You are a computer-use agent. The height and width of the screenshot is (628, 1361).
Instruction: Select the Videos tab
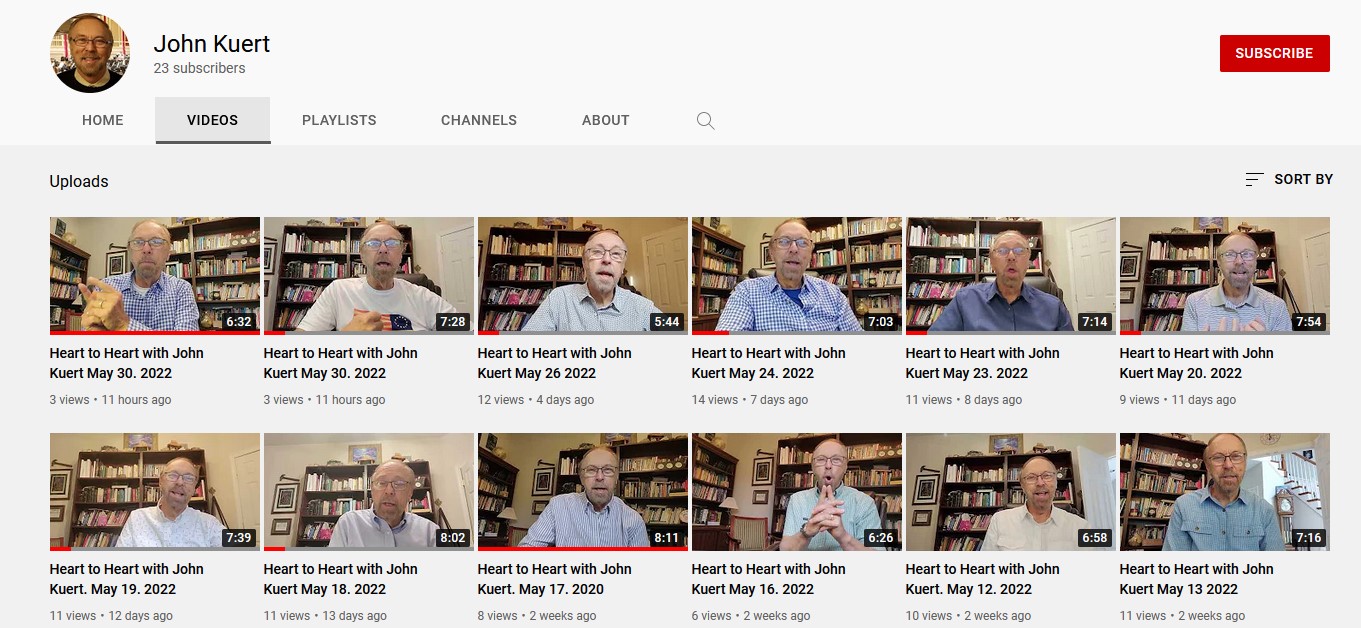[x=212, y=120]
